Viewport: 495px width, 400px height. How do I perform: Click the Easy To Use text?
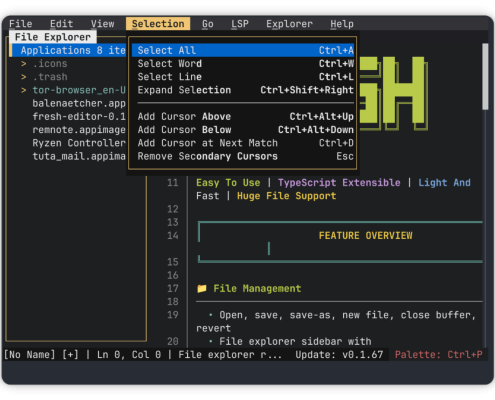point(228,183)
